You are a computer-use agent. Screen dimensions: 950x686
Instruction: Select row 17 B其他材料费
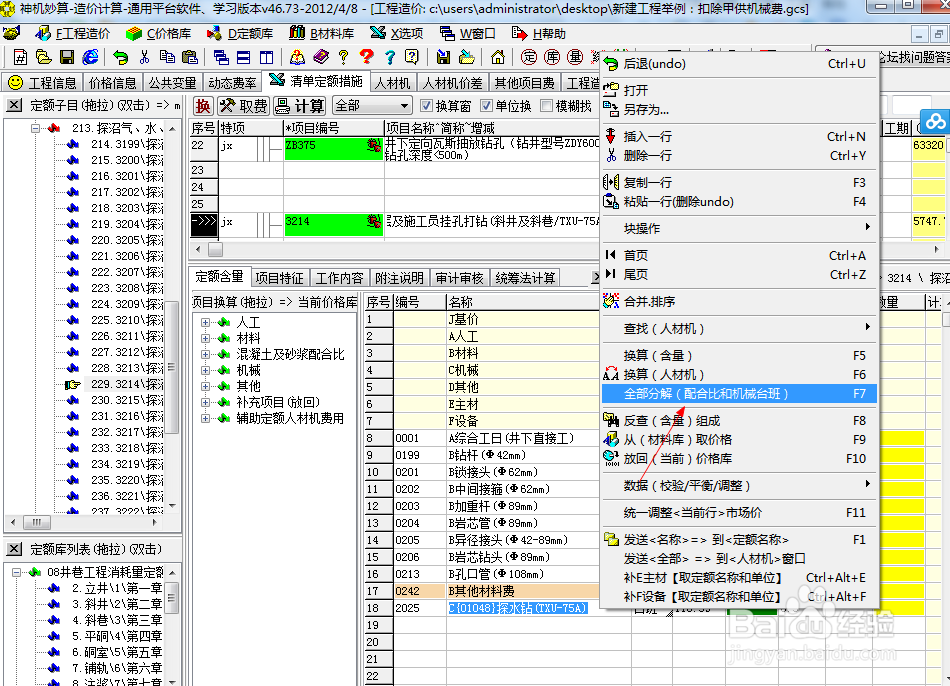[482, 591]
